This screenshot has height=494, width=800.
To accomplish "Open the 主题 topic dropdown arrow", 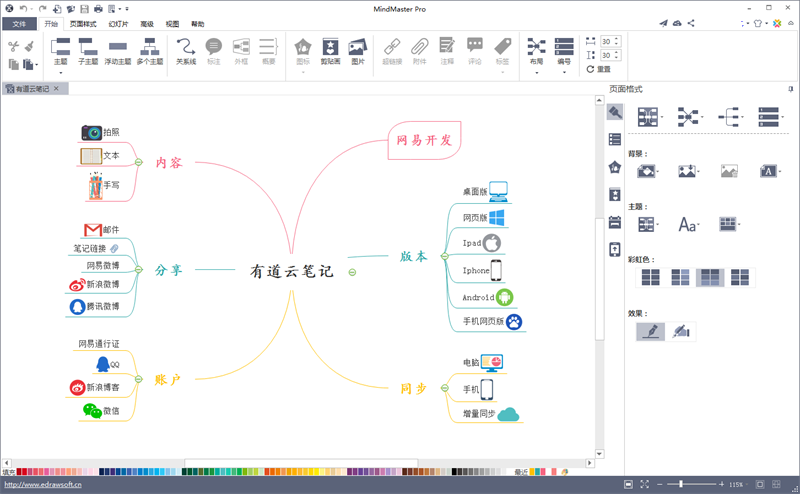I will pos(60,73).
